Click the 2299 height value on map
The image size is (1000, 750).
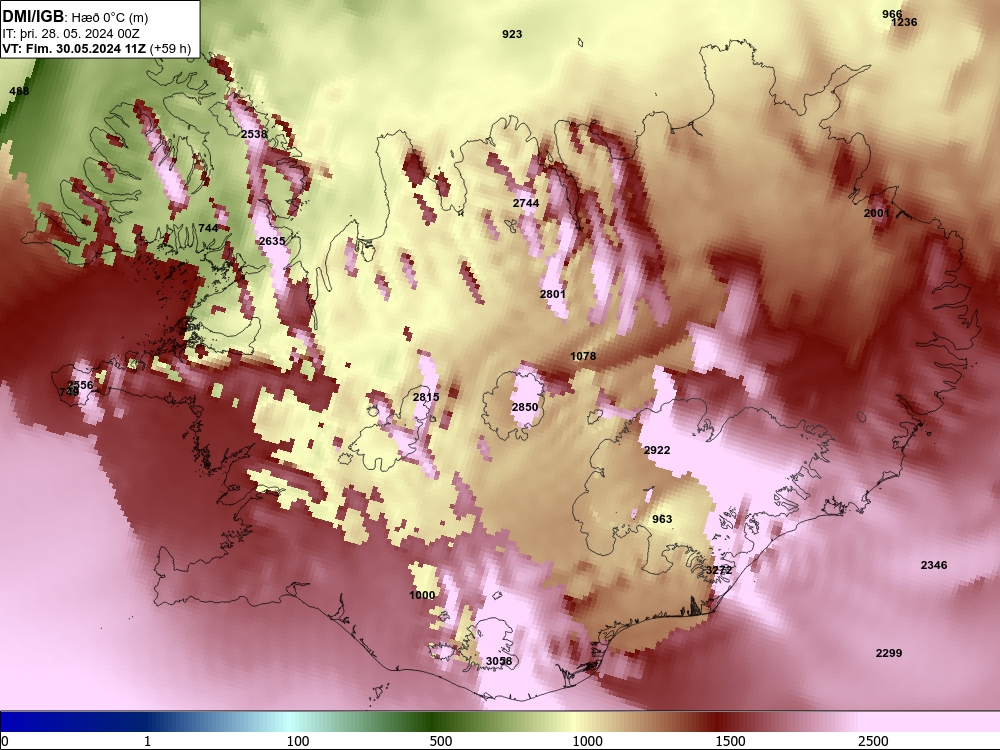tap(889, 653)
